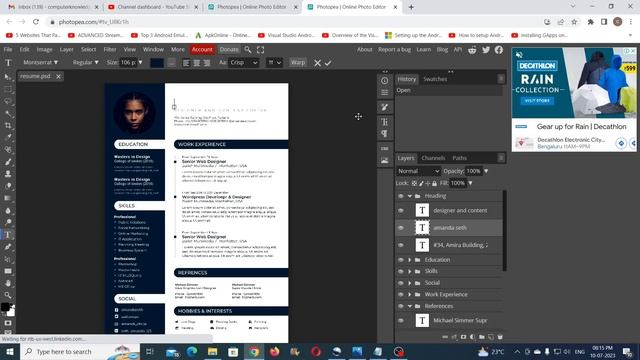The height and width of the screenshot is (360, 640).
Task: Select the Hand tool
Action: 8,283
